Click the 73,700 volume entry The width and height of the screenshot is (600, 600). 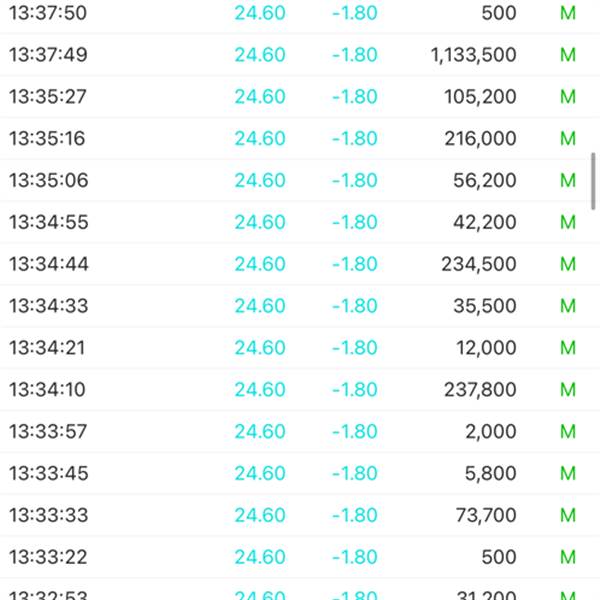pos(486,515)
